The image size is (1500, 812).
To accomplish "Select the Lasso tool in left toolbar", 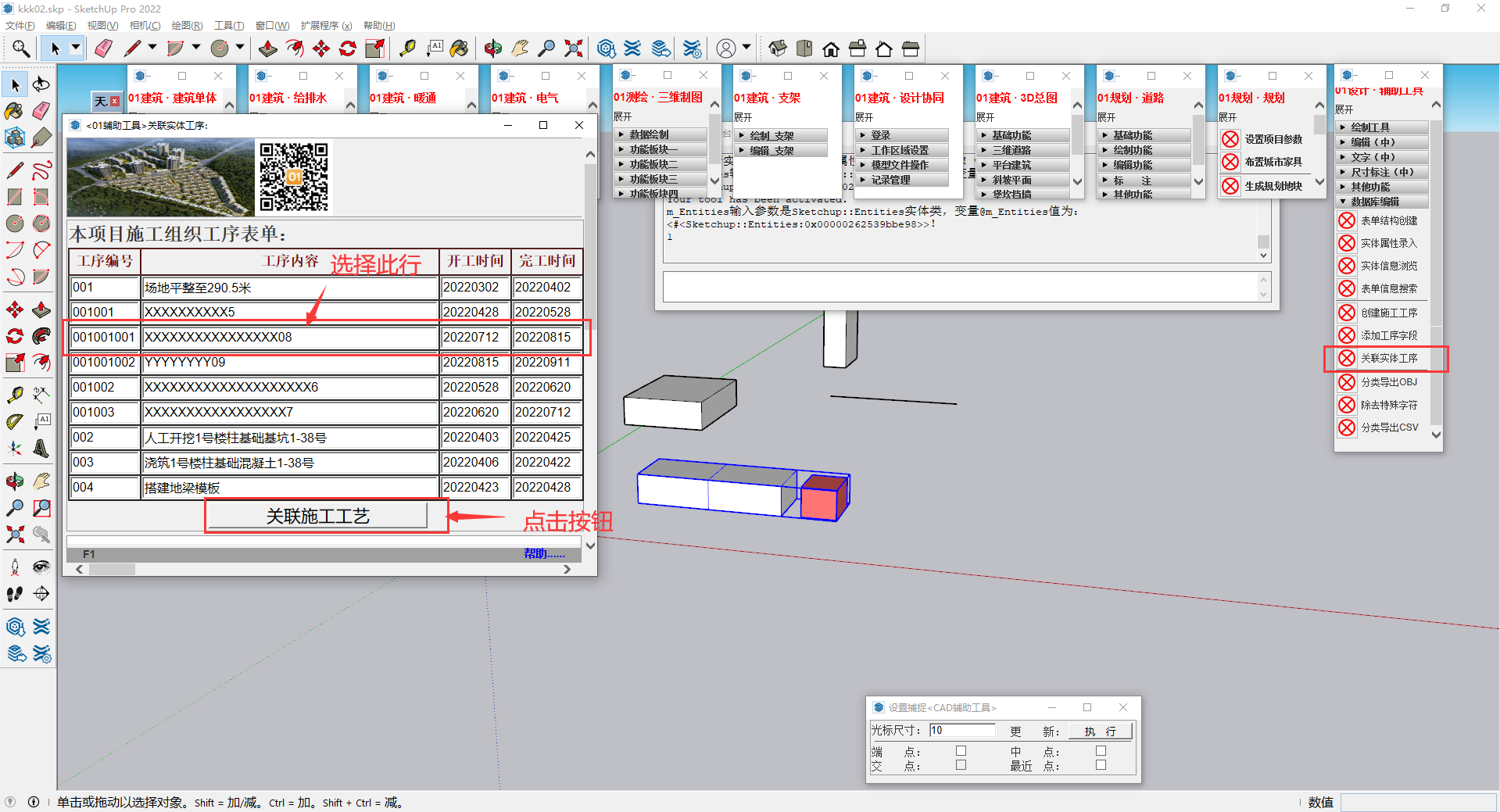I will (x=41, y=84).
